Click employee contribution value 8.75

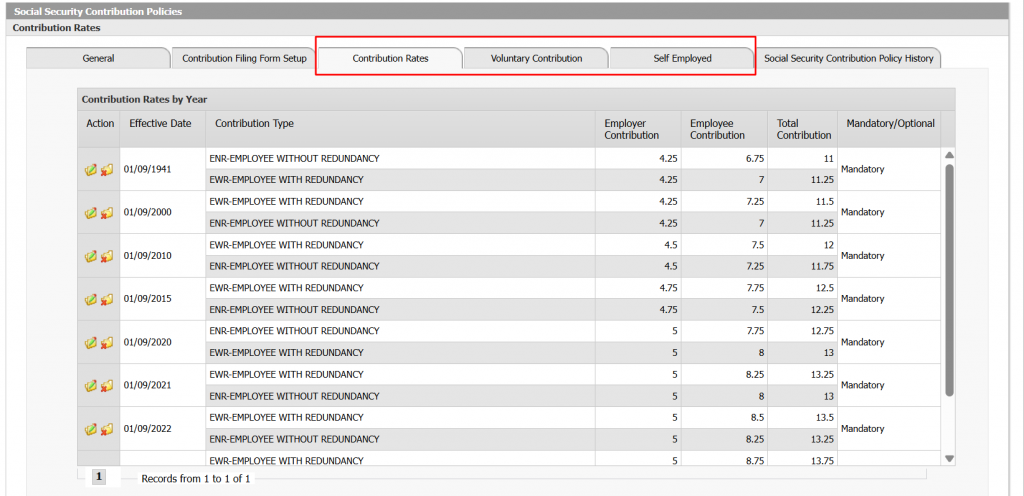click(754, 461)
